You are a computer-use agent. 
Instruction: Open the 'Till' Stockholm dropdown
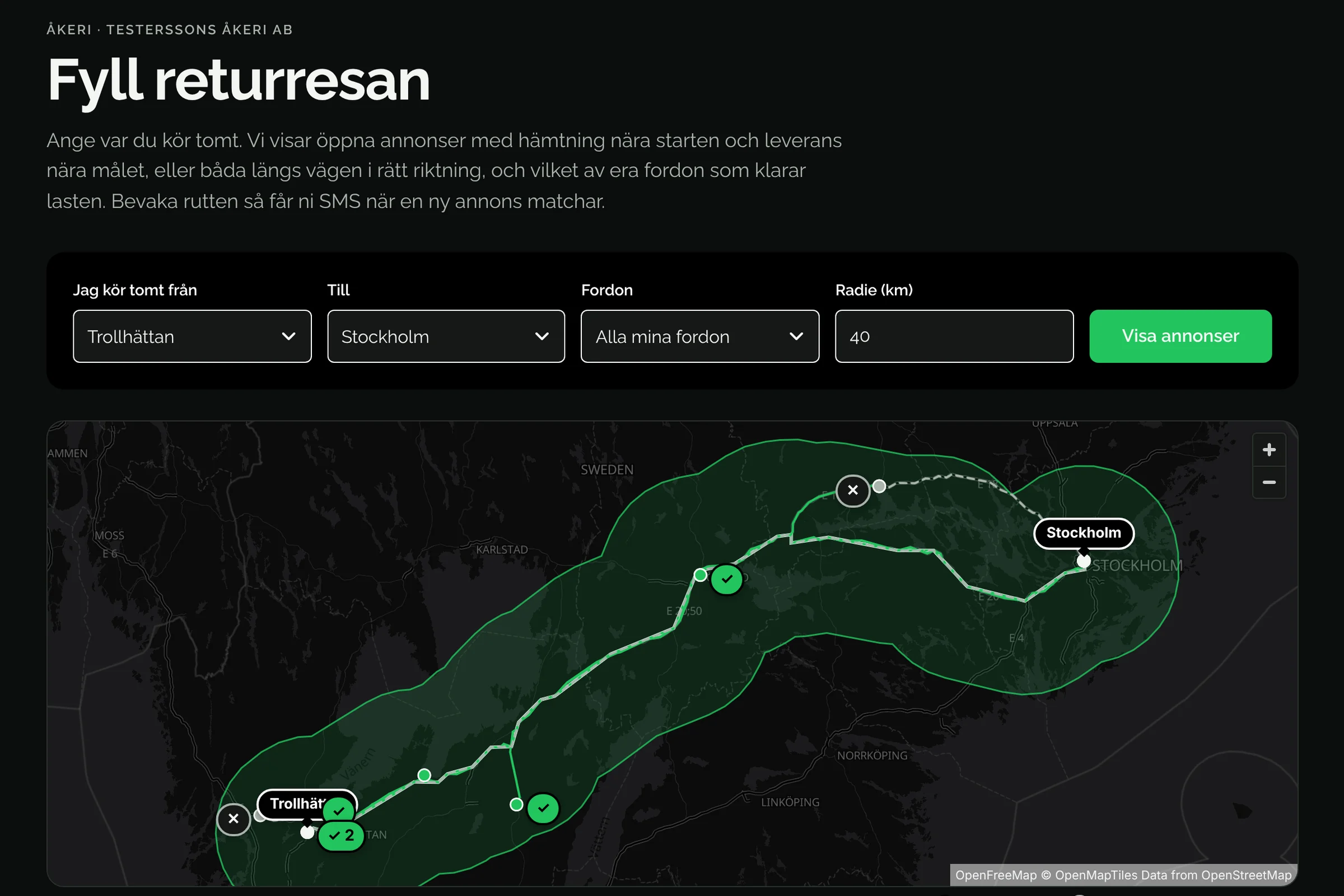pos(446,336)
